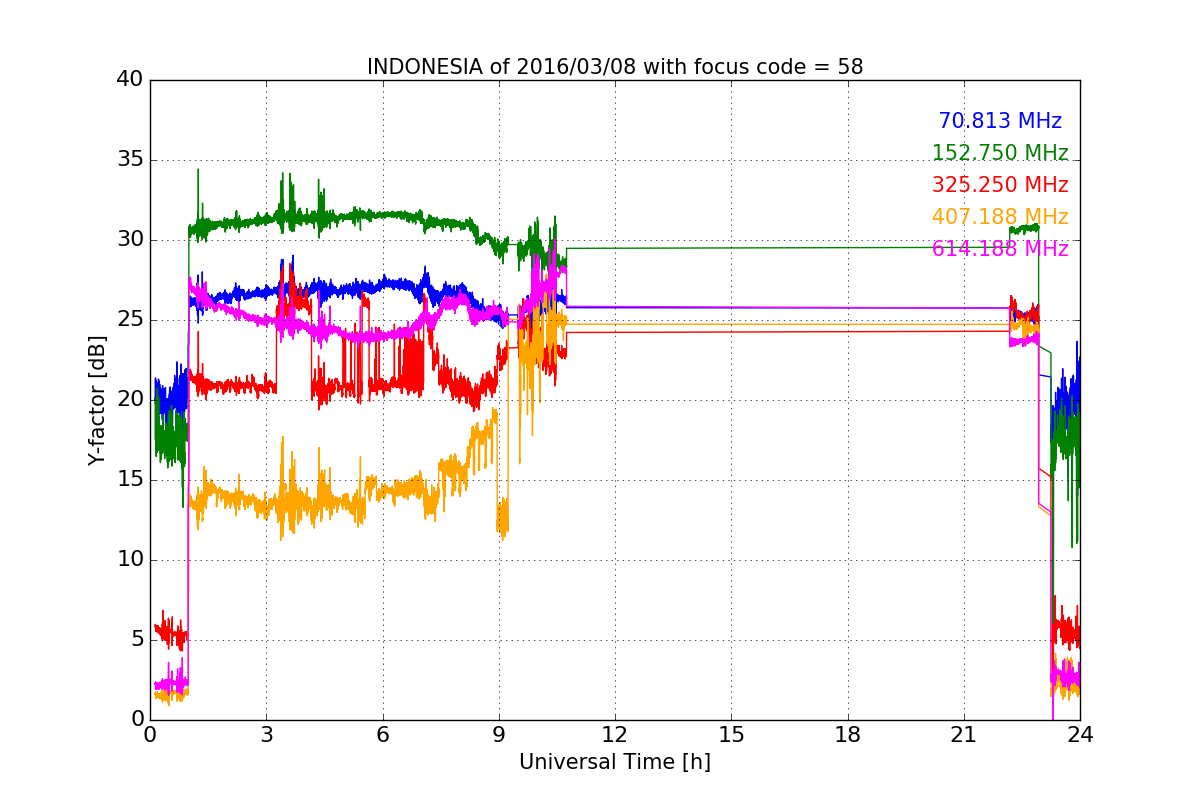Click the Universal Time [h] axis label
Screen dimensions: 1200x800
[615, 762]
